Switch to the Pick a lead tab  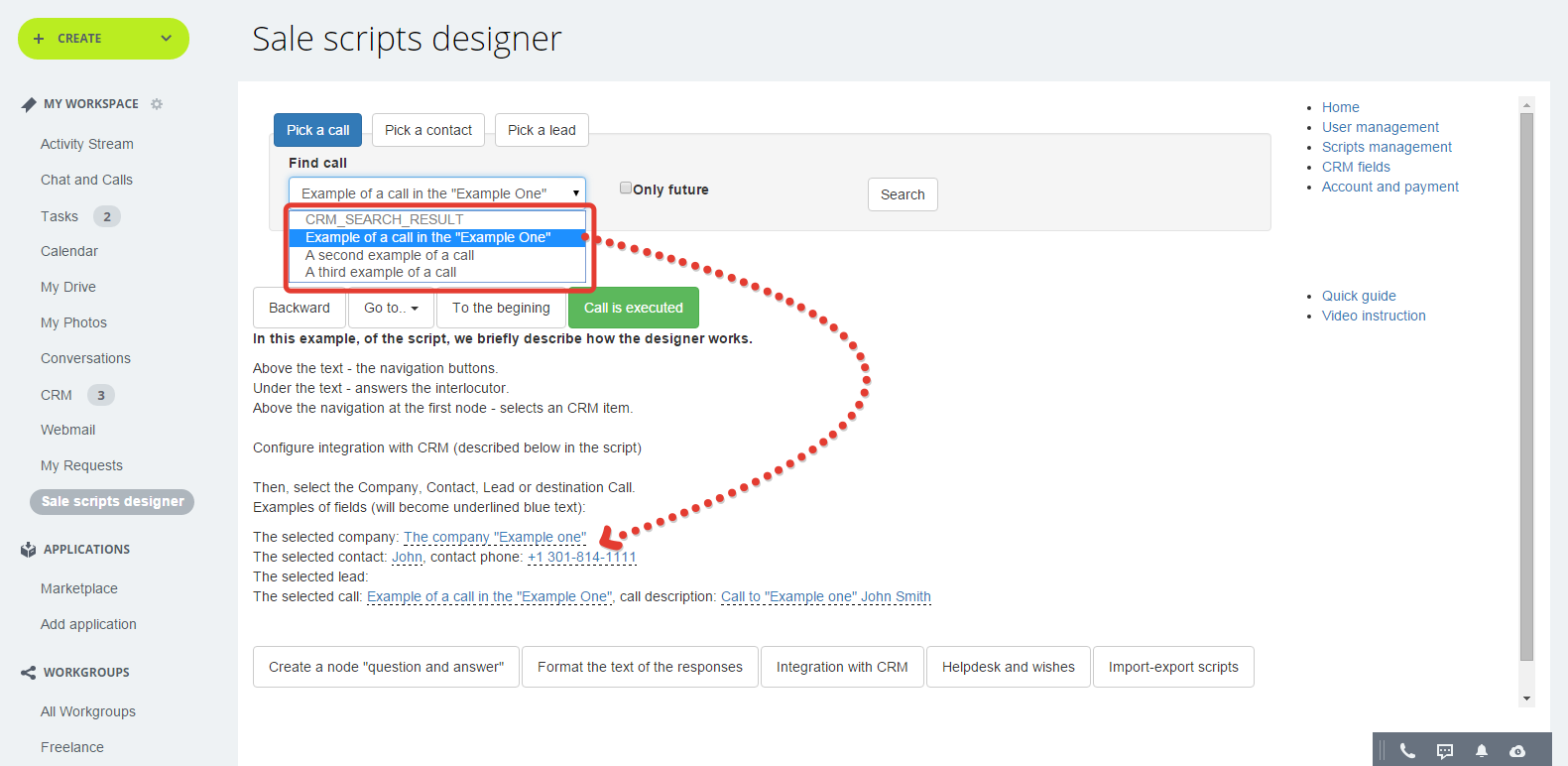coord(542,130)
